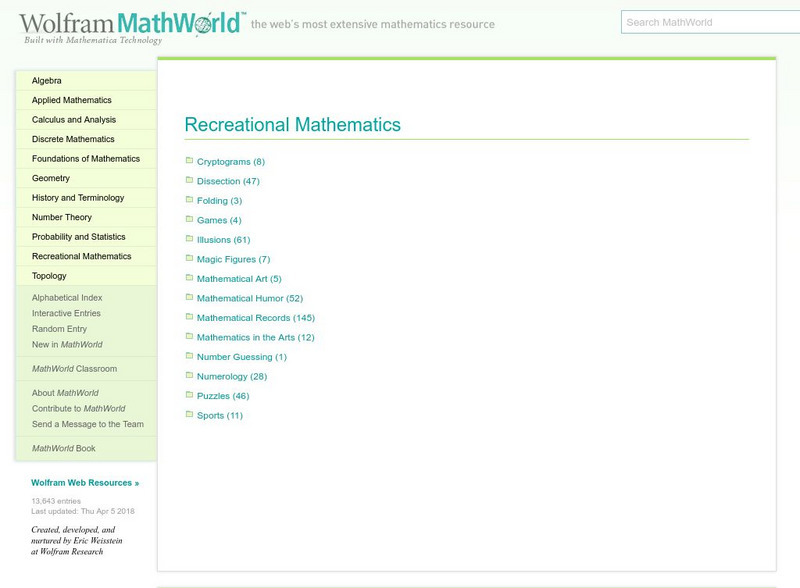Open the MathWorld Book link

point(63,448)
